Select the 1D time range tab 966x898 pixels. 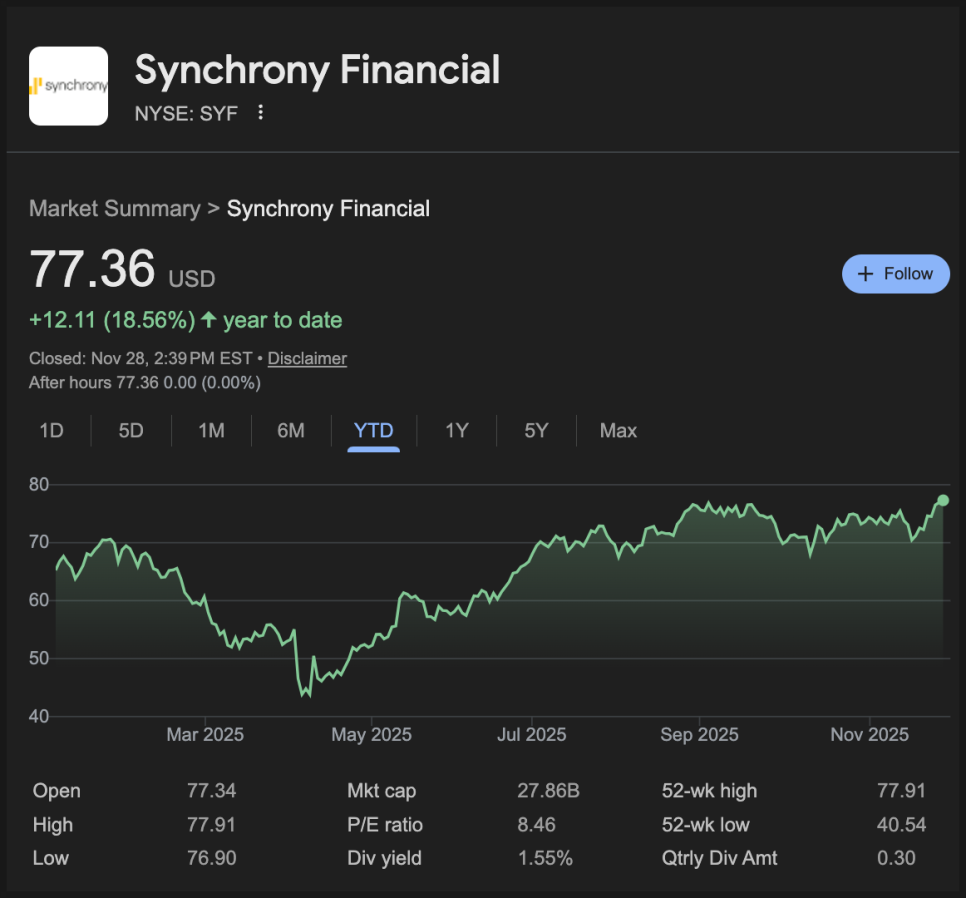(51, 431)
